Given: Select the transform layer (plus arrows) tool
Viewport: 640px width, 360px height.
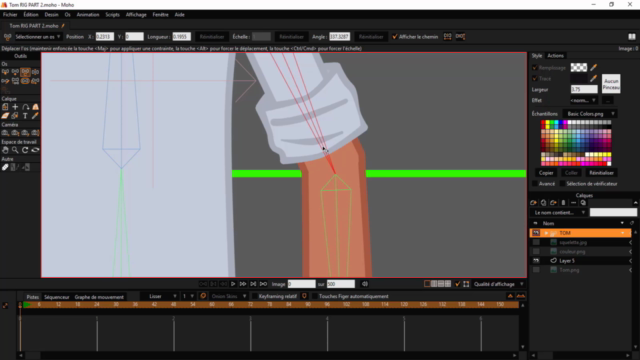Looking at the screenshot, I should [15, 107].
